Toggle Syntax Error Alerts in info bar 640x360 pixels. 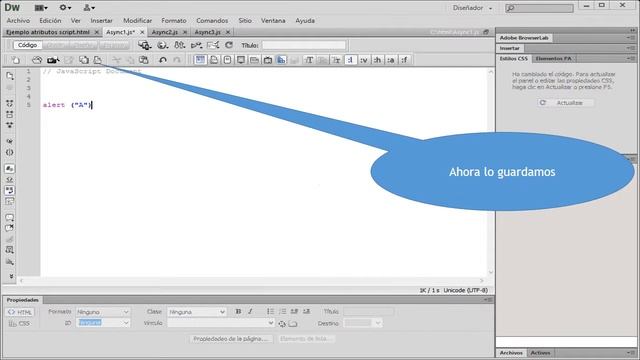pos(10,202)
